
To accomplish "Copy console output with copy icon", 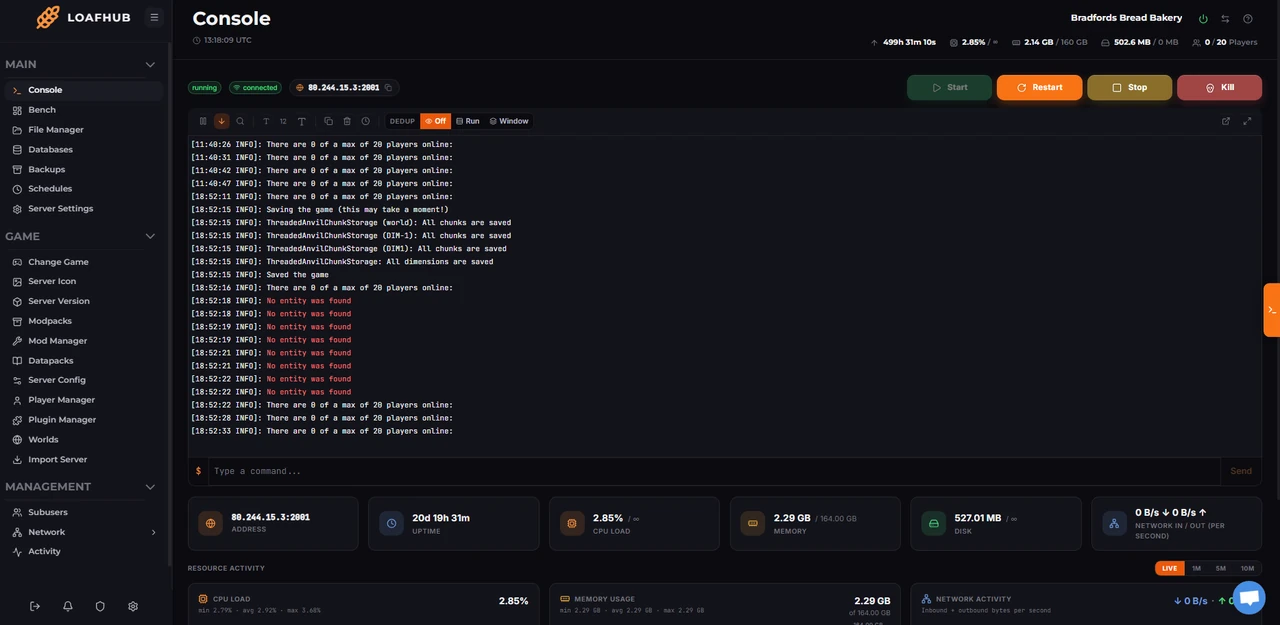I will pyautogui.click(x=328, y=121).
